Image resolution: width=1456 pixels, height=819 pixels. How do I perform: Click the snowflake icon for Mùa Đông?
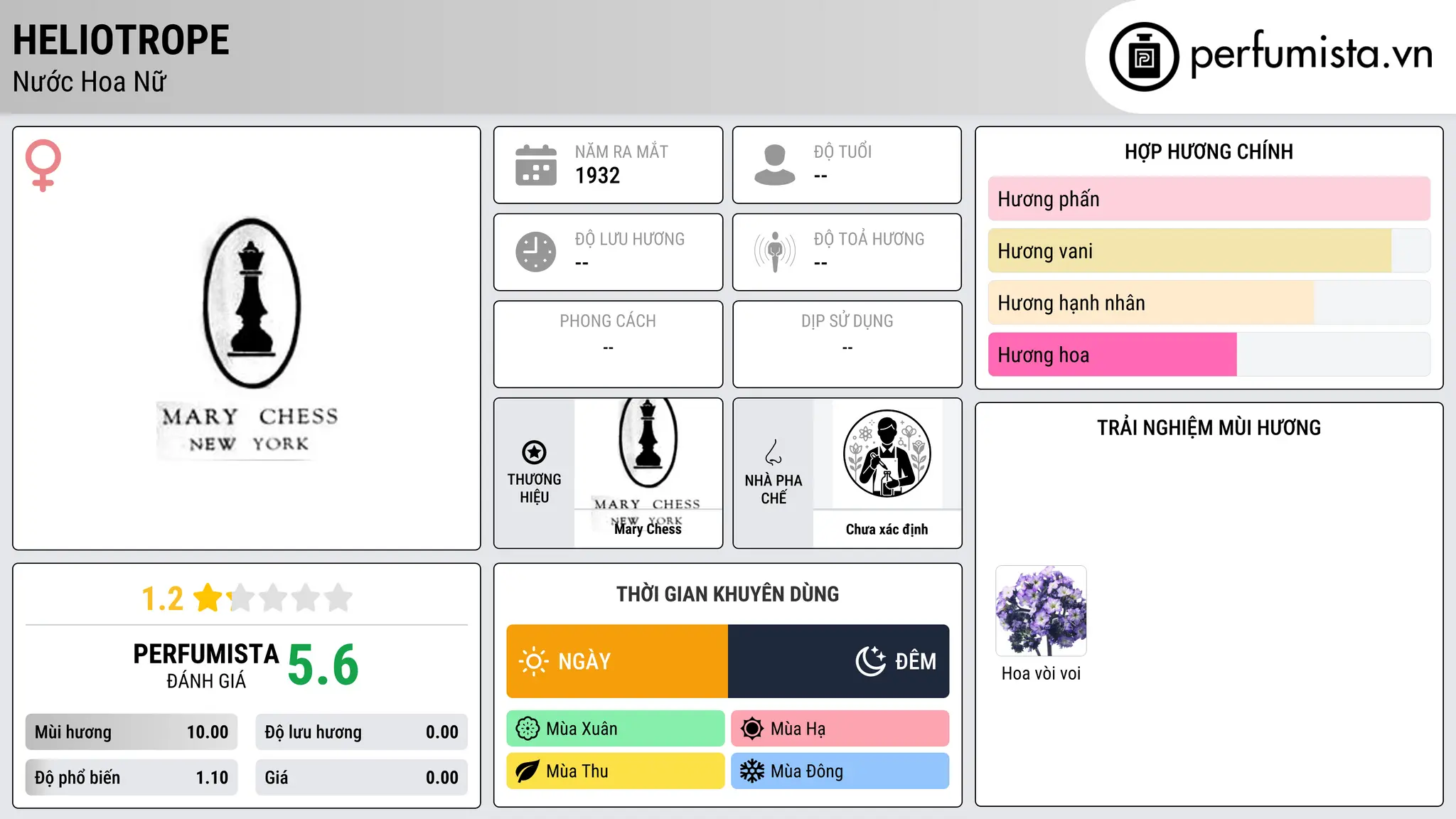752,771
